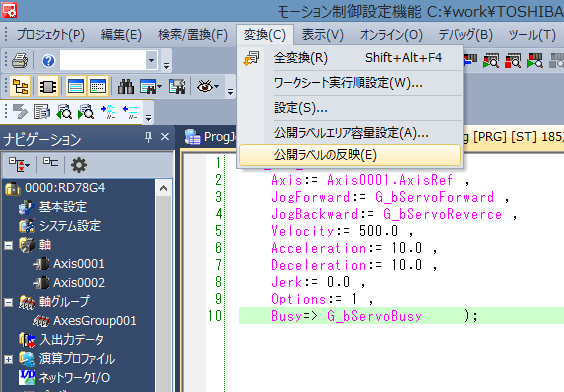Click the monitor-all icon with green arrow and blue magnifier
Image resolution: width=564 pixels, height=392 pixels.
[x=535, y=61]
